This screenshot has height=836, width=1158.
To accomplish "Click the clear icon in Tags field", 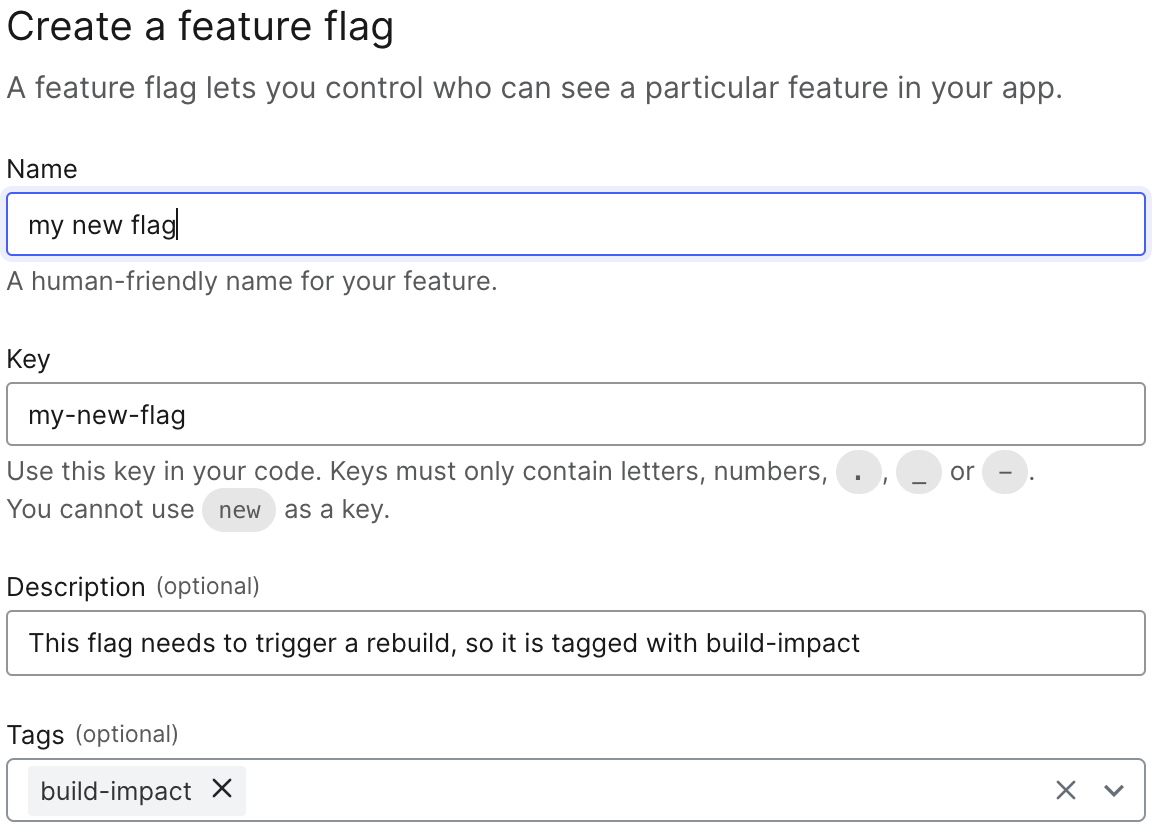I will click(1065, 790).
